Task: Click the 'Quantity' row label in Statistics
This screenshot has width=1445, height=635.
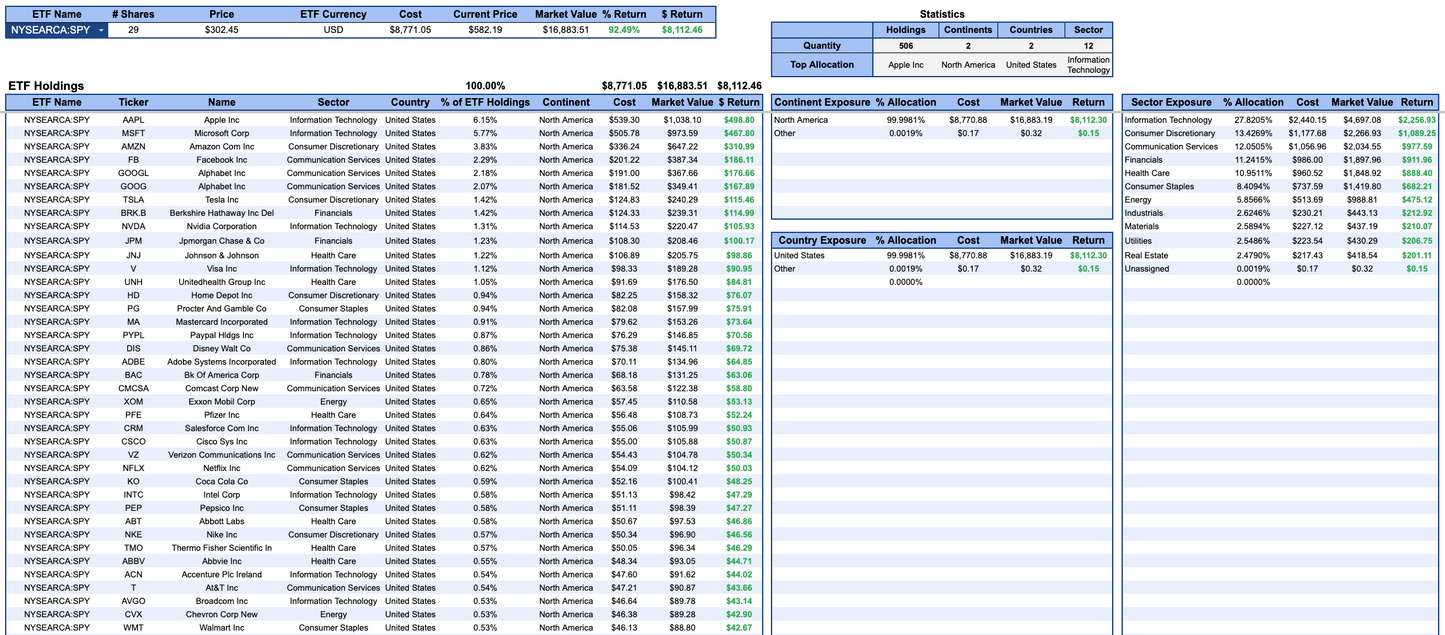Action: 822,45
